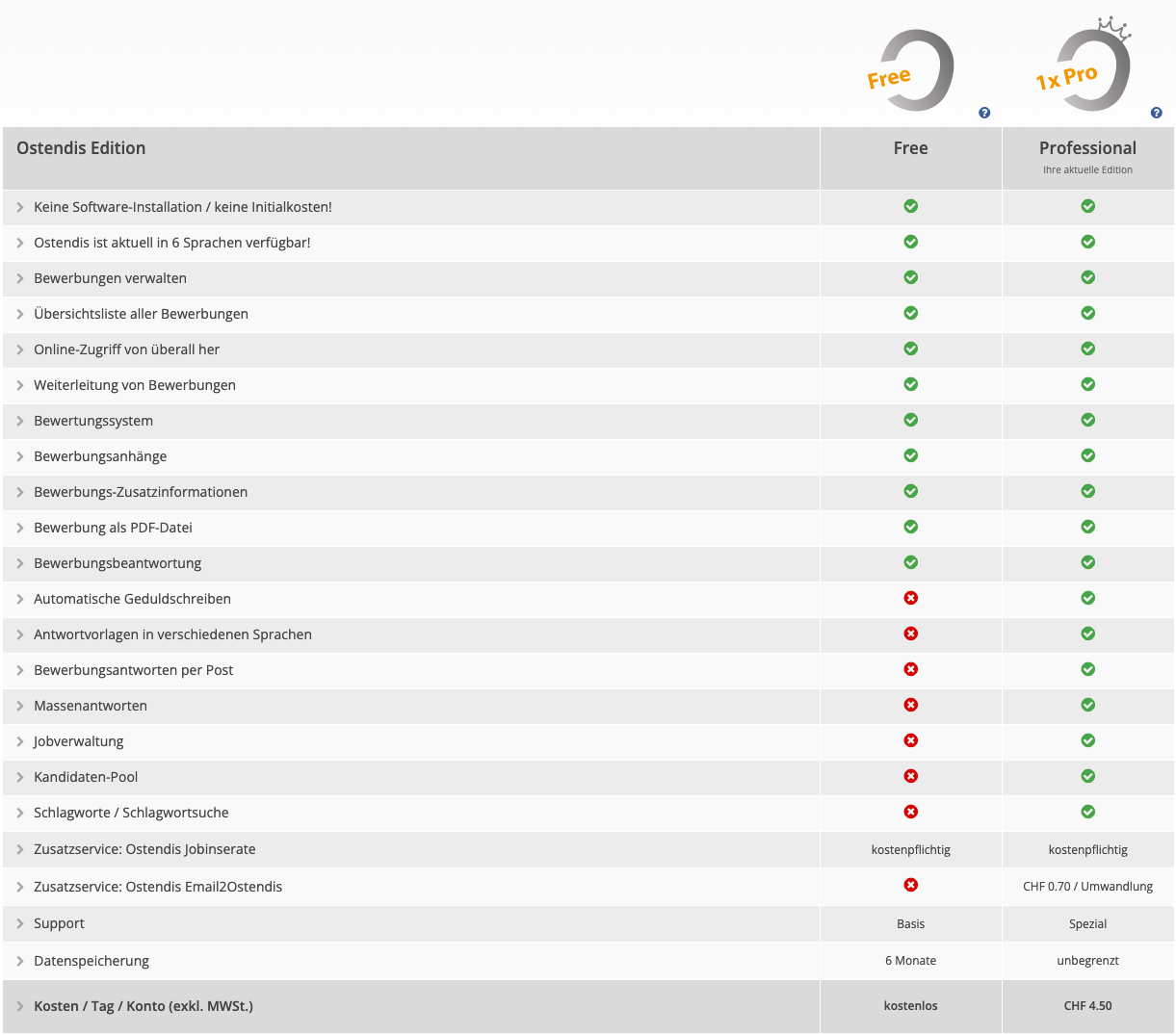
Task: Click Free checkmark for Bewerbungen verwalten
Action: 911,277
